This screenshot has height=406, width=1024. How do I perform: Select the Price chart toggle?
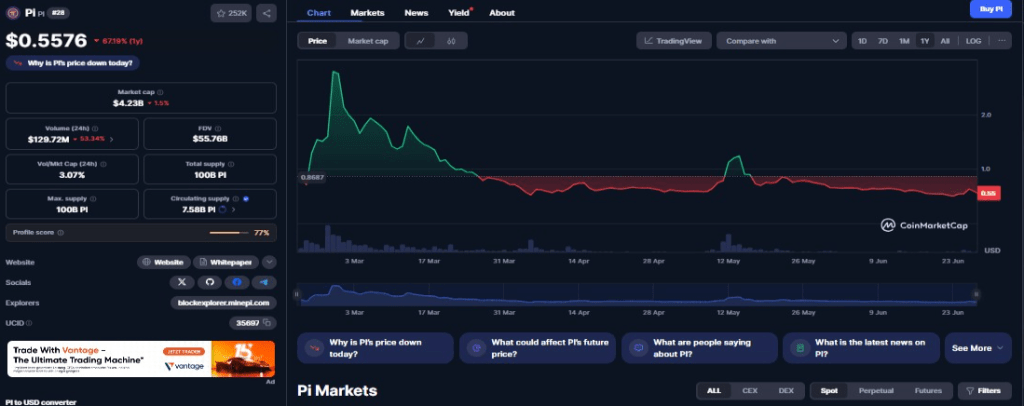tap(317, 40)
